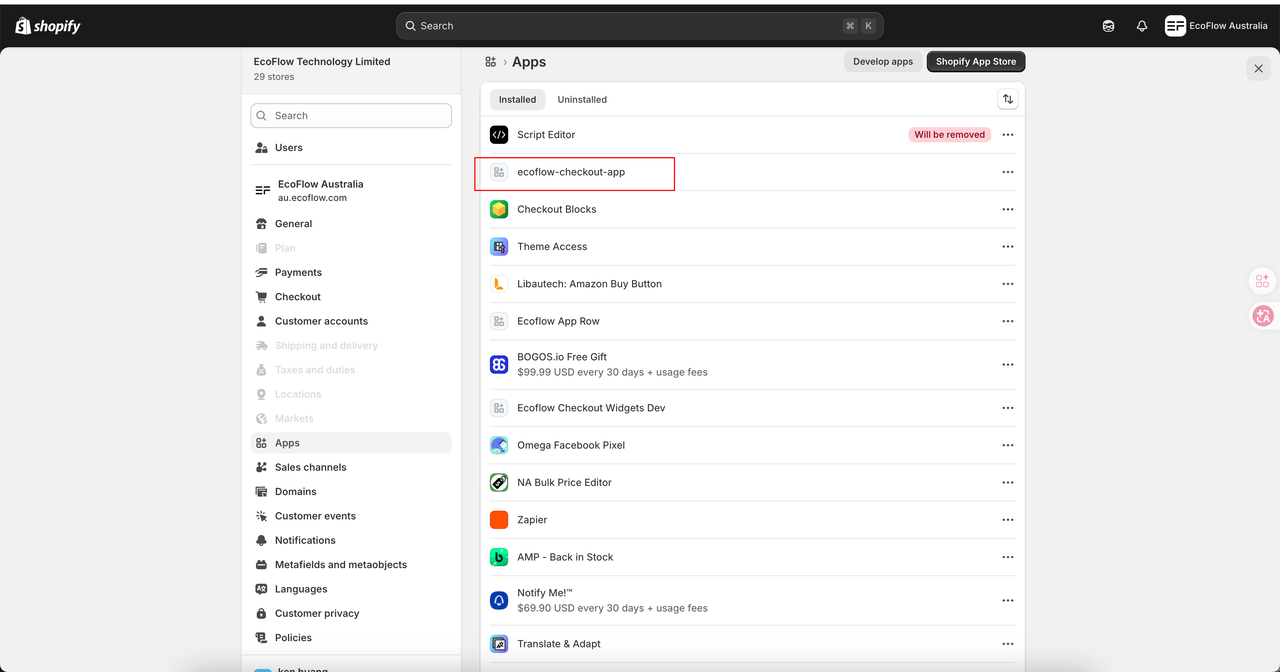1280x672 pixels.
Task: Open the Script Editor app icon
Action: coord(499,135)
